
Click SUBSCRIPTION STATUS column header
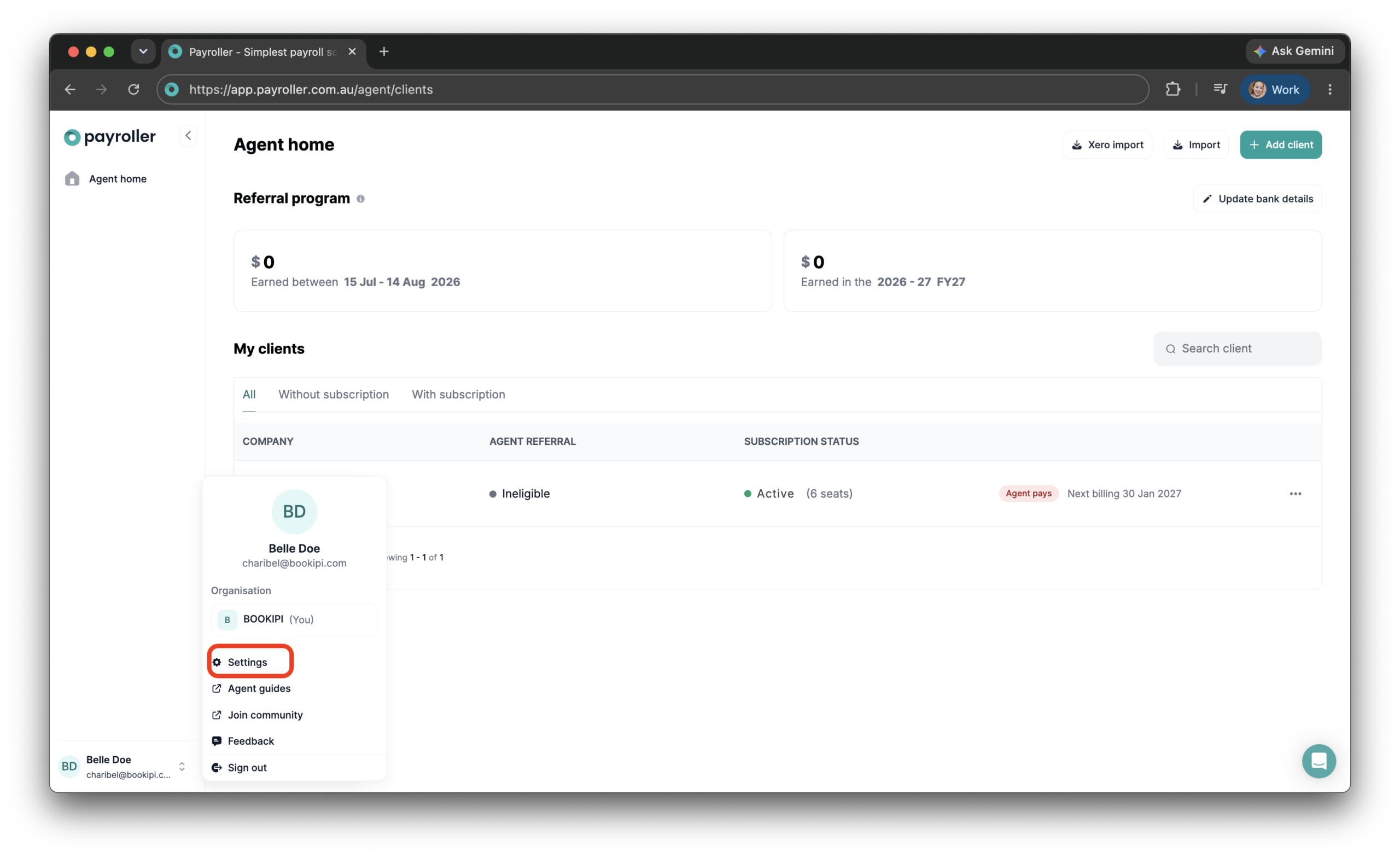click(801, 441)
